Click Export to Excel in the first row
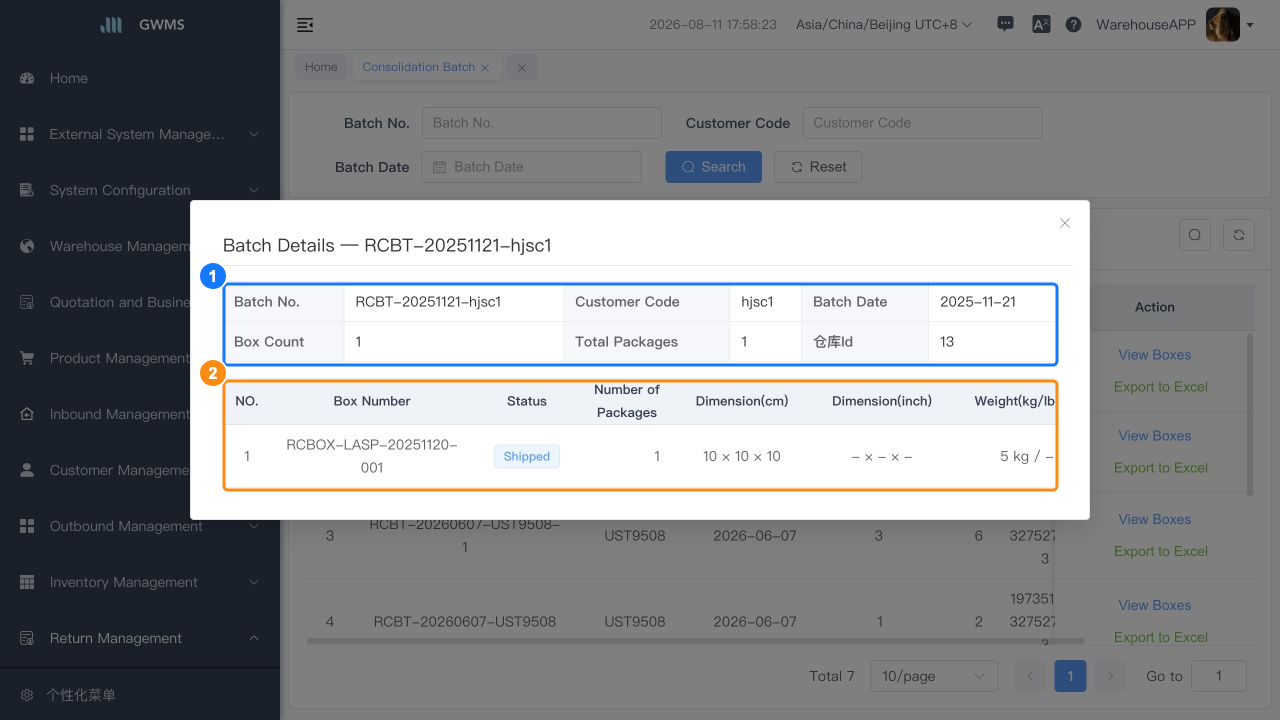This screenshot has height=720, width=1280. pyautogui.click(x=1161, y=387)
